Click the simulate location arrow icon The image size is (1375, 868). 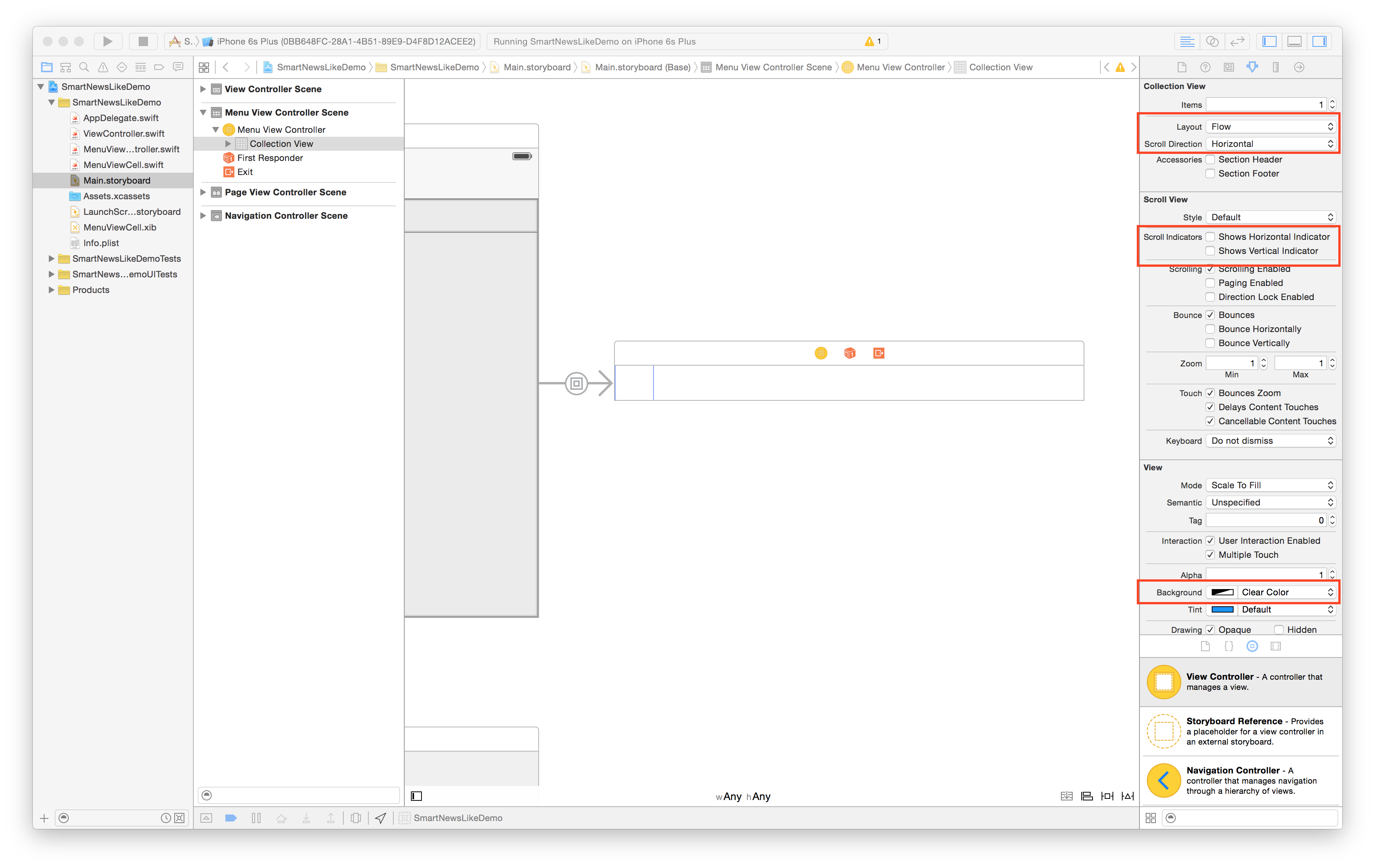point(380,818)
